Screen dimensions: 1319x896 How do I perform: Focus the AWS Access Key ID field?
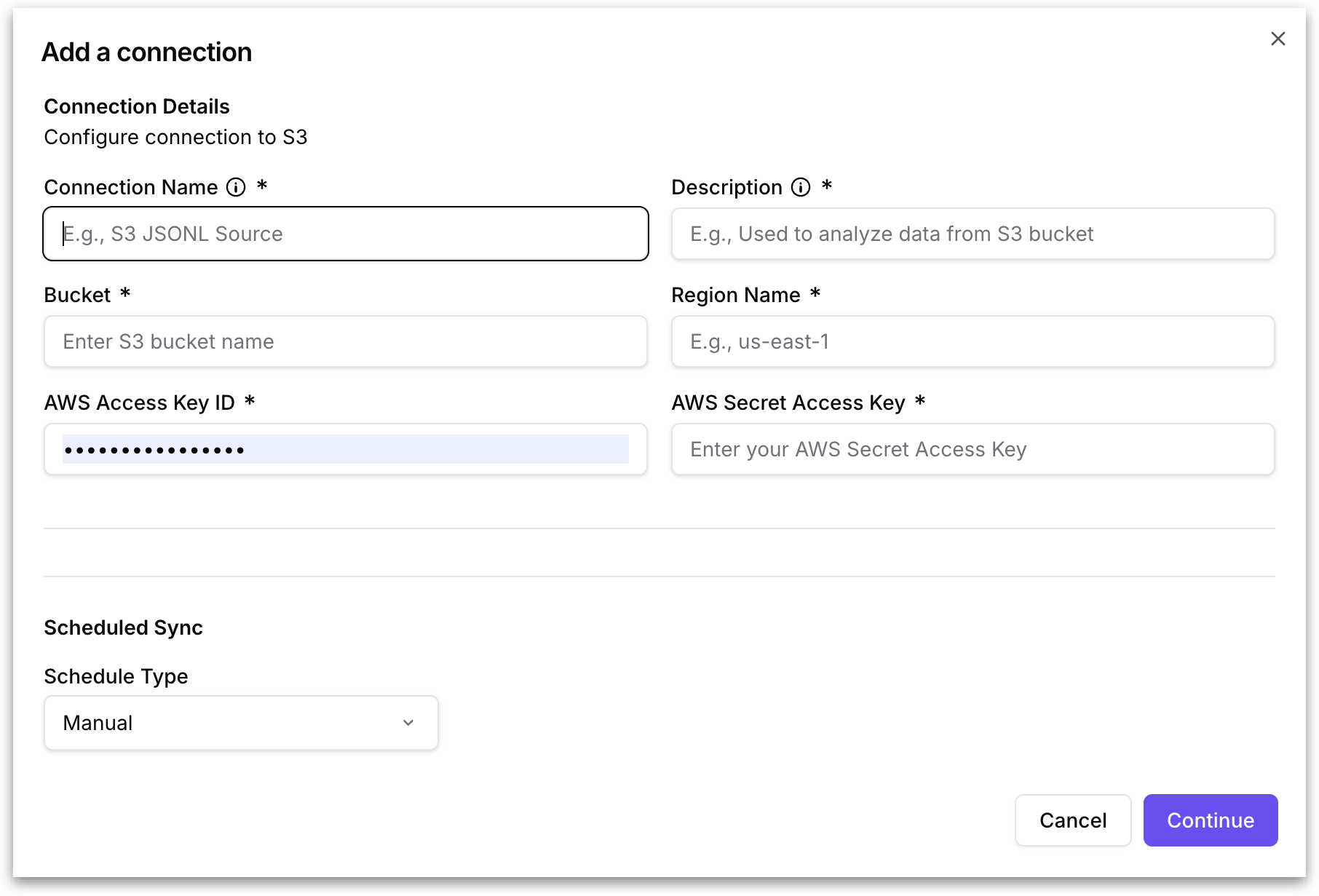[x=345, y=449]
